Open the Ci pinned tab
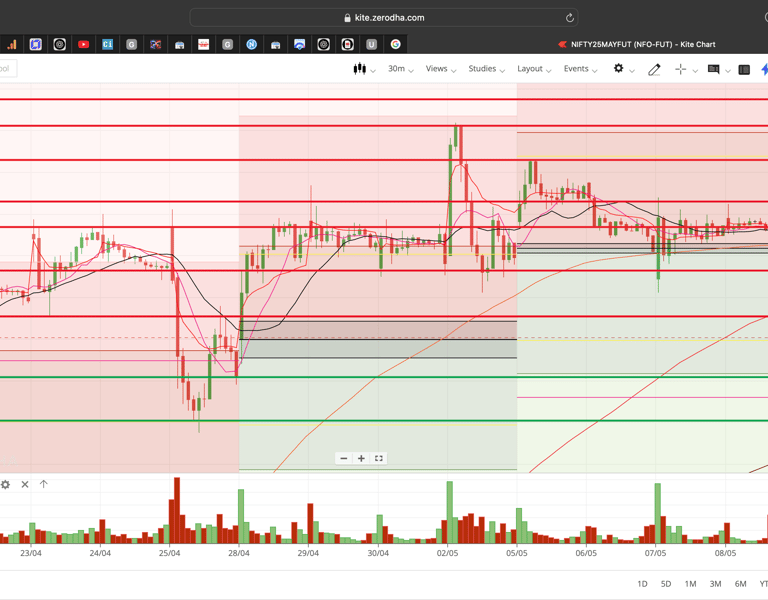This screenshot has width=768, height=600. [107, 45]
